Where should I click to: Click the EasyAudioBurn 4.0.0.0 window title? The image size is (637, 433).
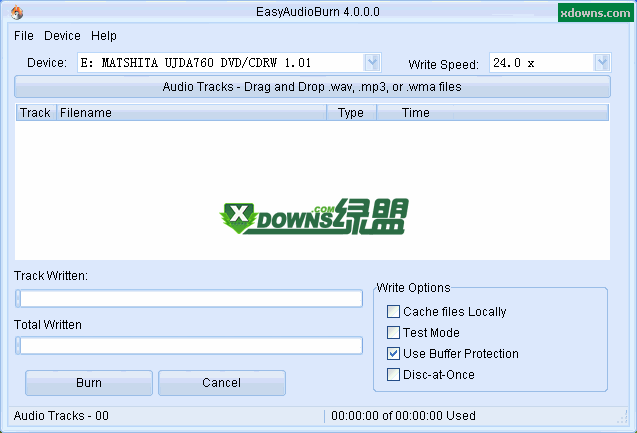click(318, 12)
